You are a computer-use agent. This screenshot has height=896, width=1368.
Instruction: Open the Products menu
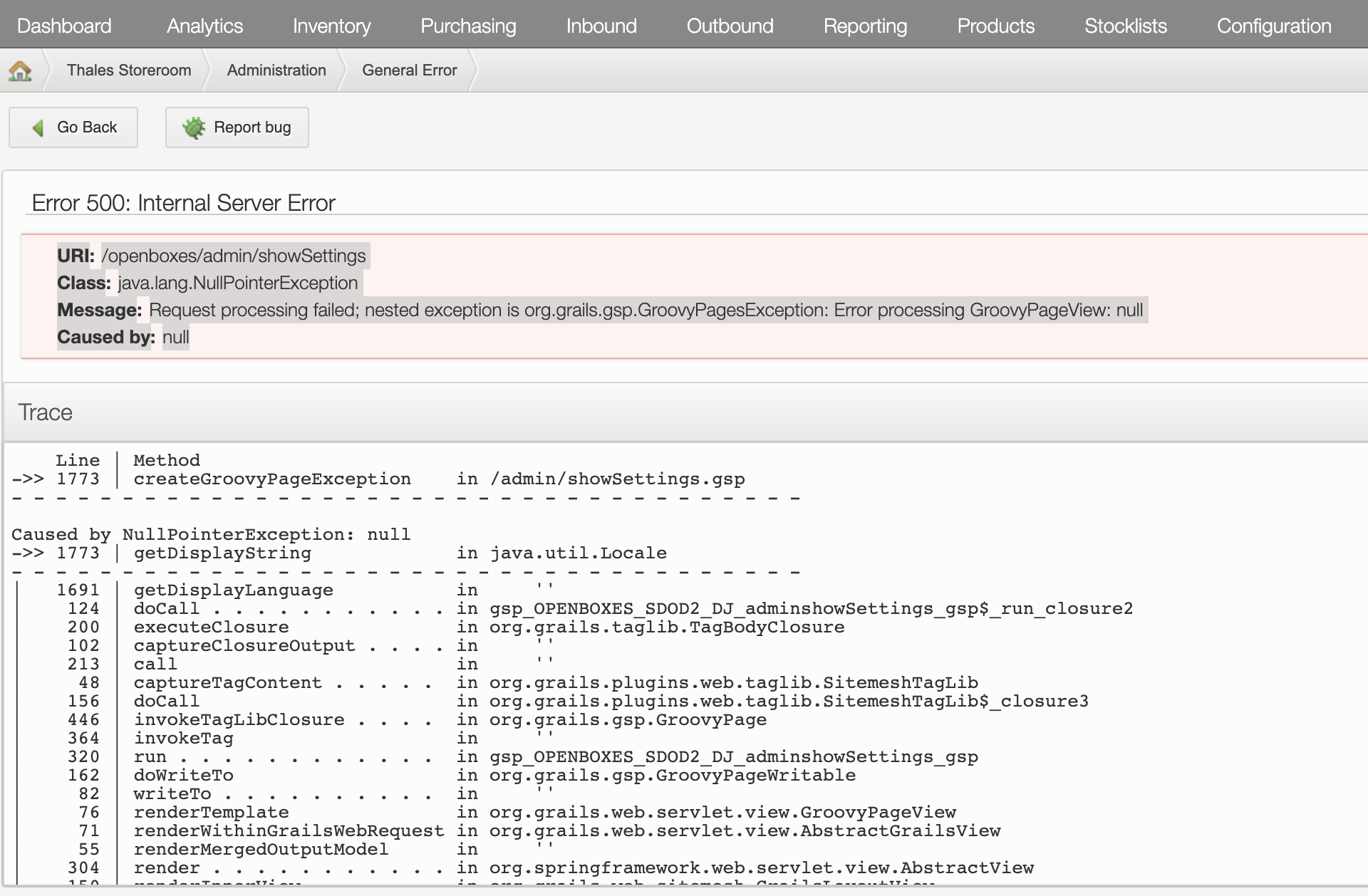(995, 26)
